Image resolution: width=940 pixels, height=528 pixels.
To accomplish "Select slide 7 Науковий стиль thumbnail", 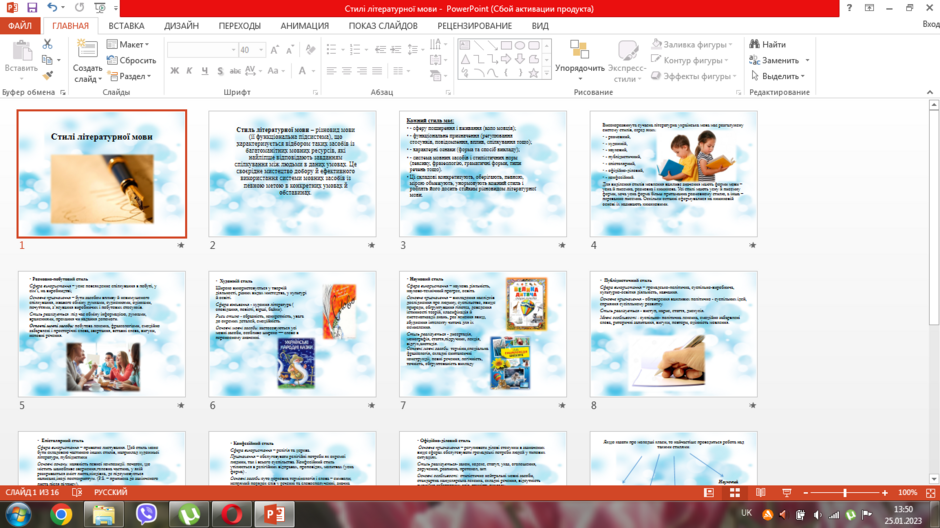I will click(x=483, y=334).
